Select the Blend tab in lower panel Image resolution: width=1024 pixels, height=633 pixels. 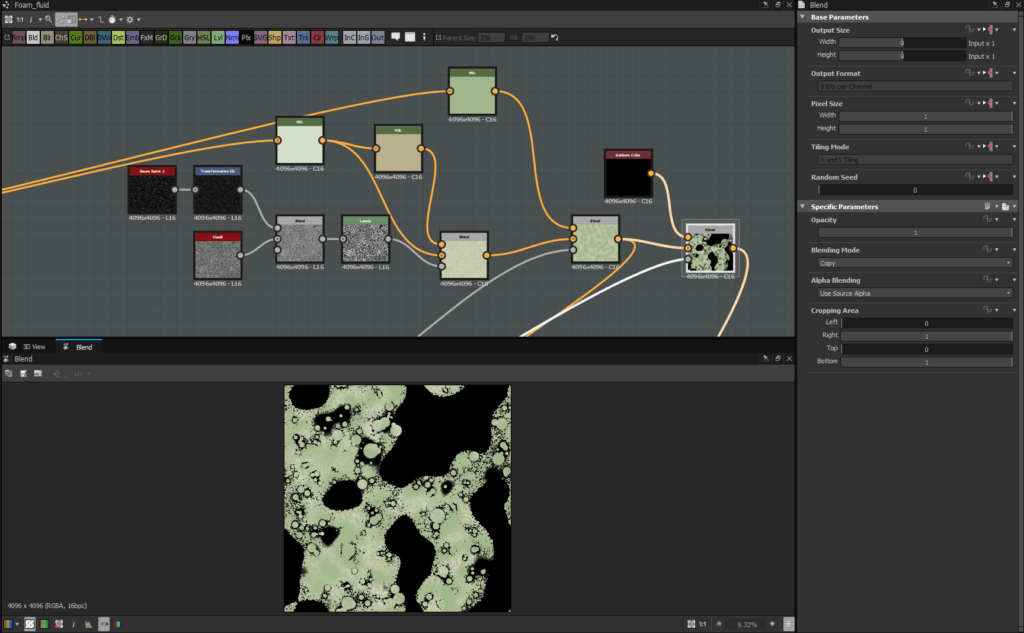(x=78, y=347)
